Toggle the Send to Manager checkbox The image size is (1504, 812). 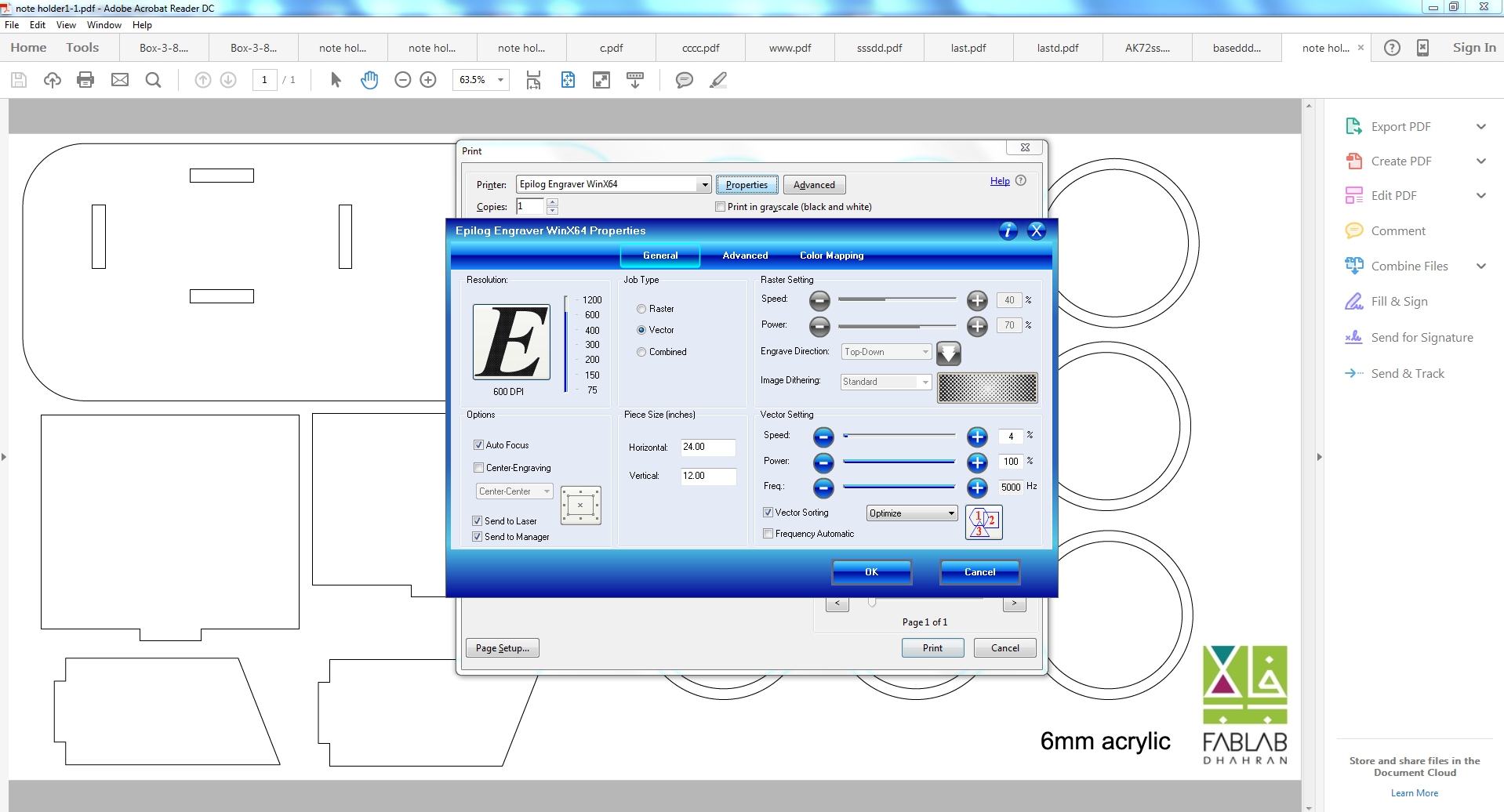[x=477, y=537]
